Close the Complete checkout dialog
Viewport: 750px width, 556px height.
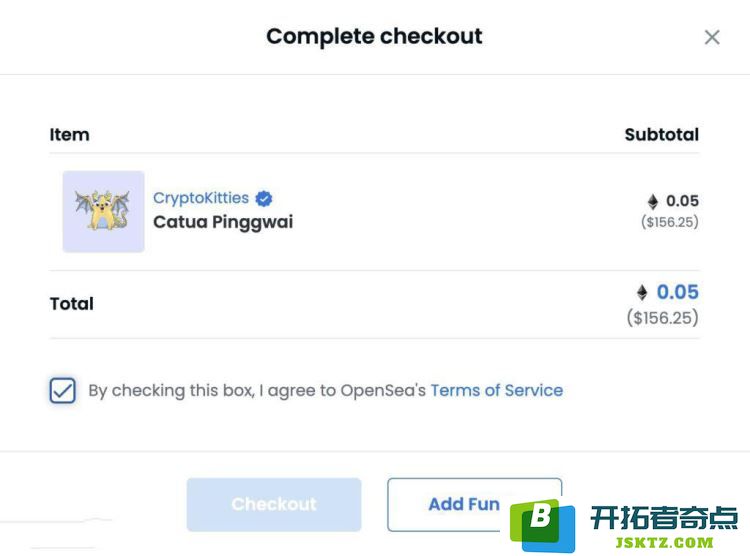tap(712, 37)
